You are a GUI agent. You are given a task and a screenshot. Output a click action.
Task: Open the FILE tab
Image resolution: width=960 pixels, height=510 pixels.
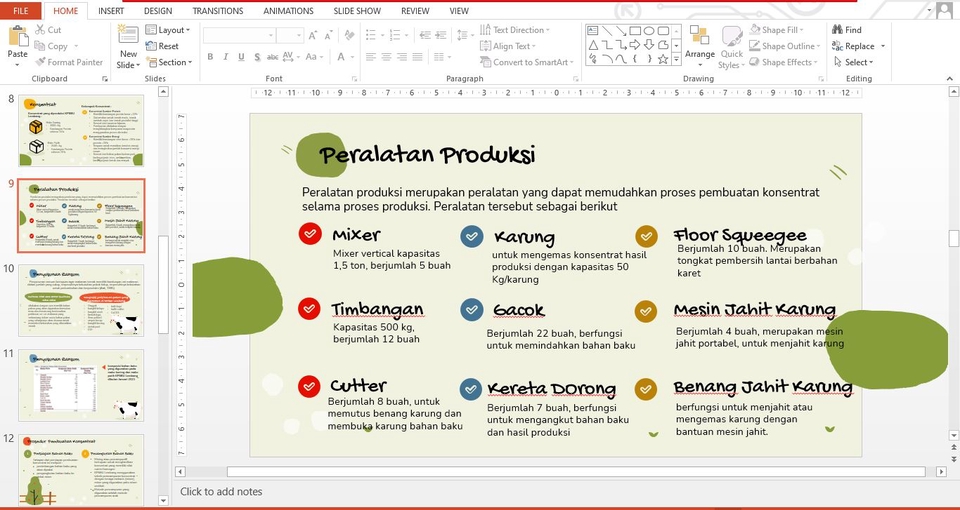click(21, 10)
